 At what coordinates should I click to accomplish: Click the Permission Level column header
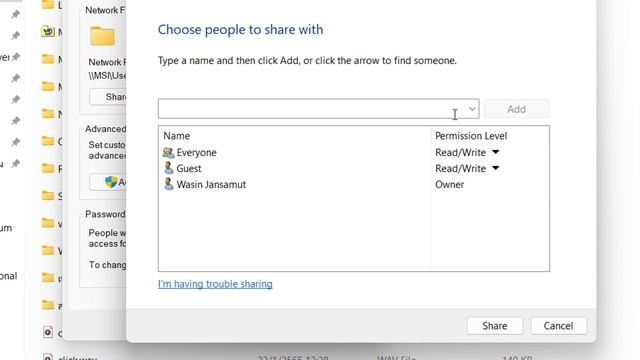pos(471,136)
